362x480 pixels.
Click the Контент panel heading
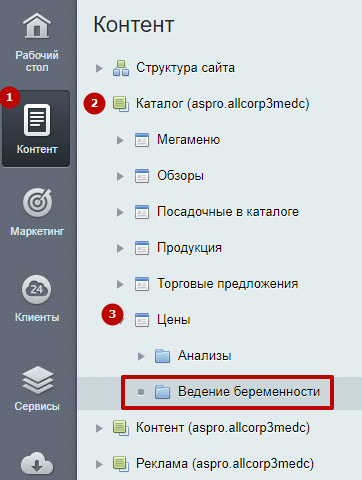point(134,24)
